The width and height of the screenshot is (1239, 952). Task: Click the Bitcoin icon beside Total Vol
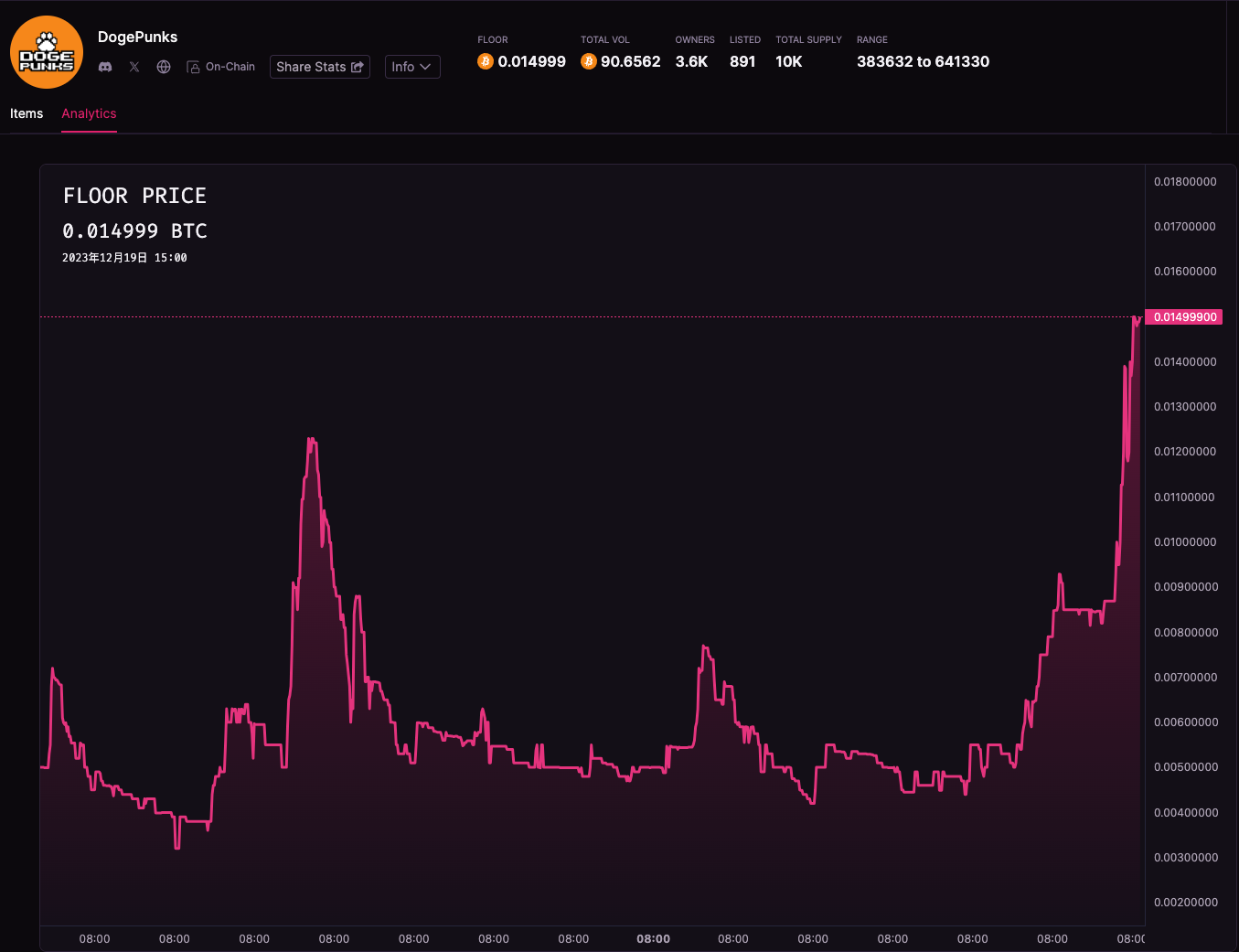[x=589, y=61]
